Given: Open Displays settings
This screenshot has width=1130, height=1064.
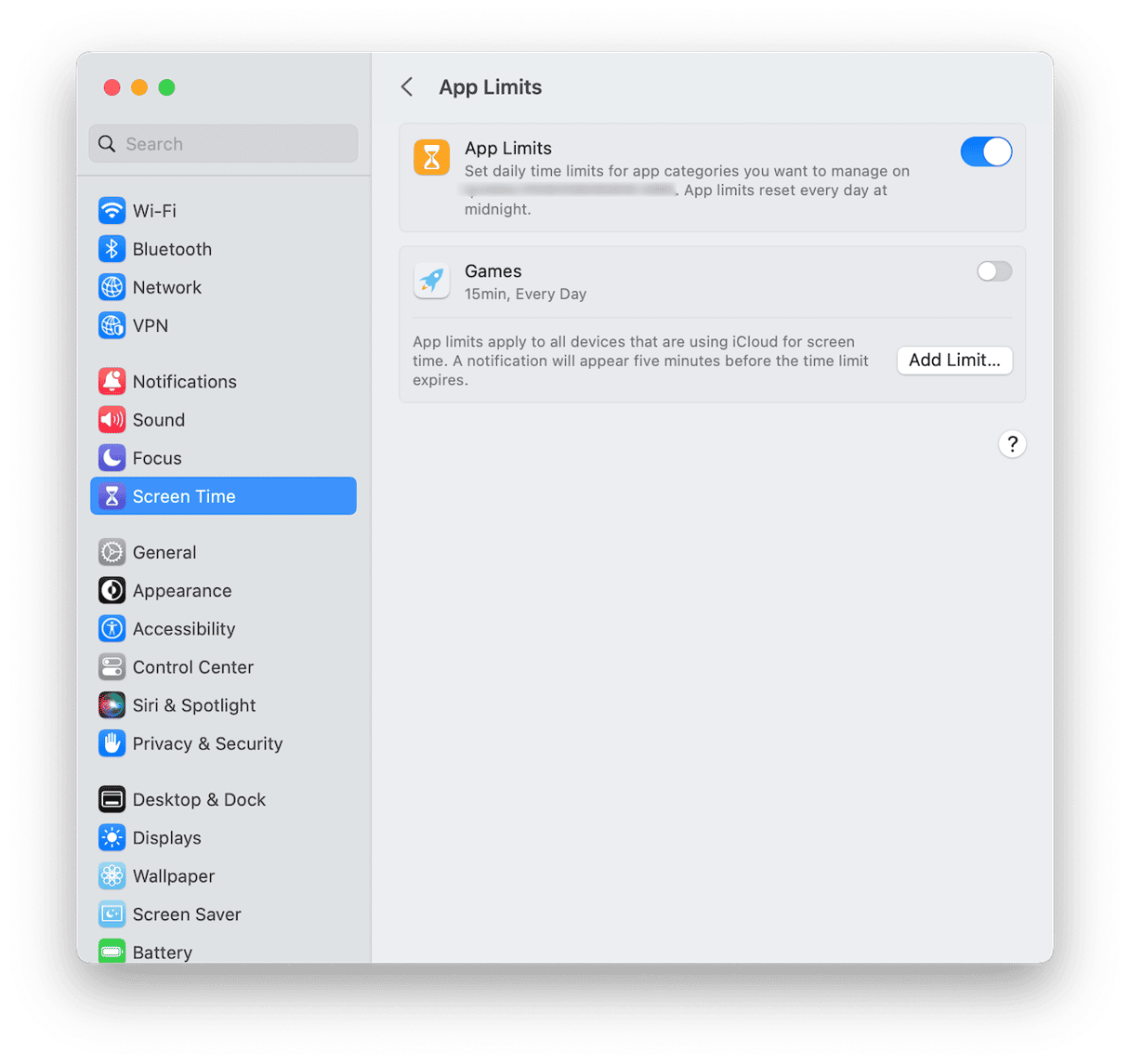Looking at the screenshot, I should coord(223,838).
